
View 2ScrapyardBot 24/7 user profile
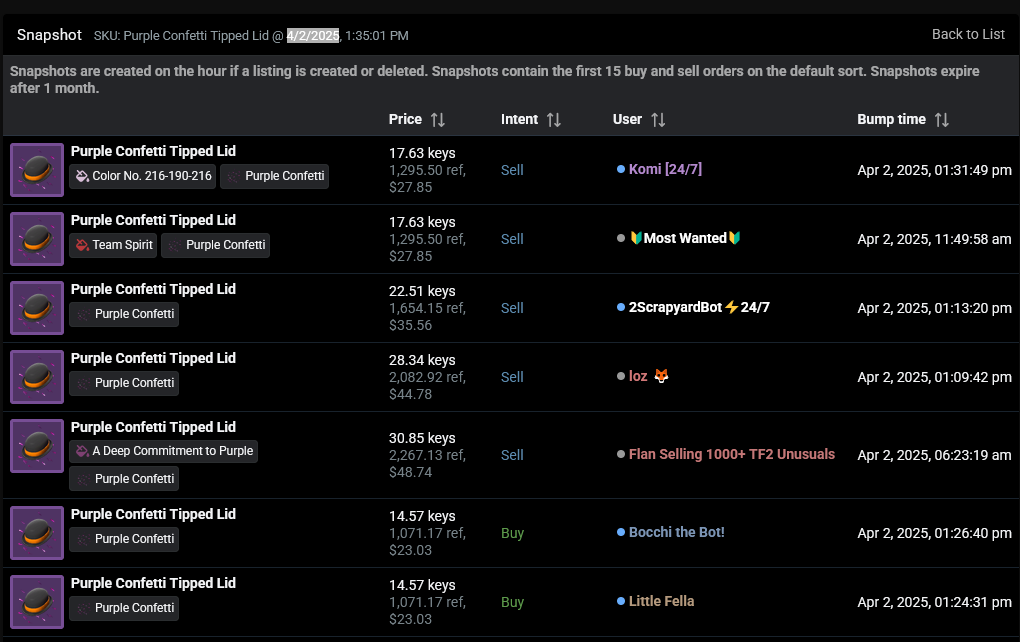pyautogui.click(x=699, y=308)
